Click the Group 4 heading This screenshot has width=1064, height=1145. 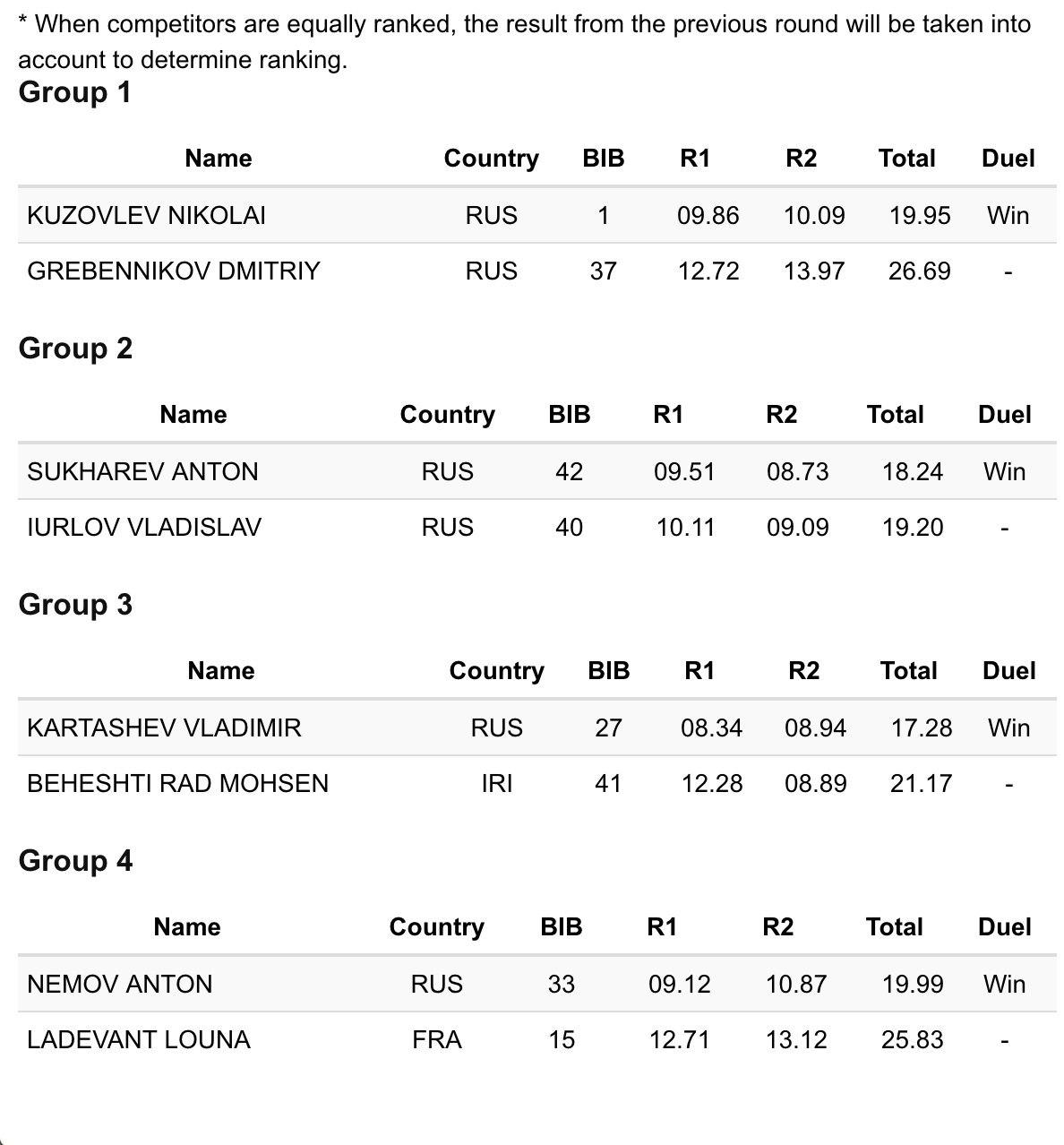click(x=75, y=861)
